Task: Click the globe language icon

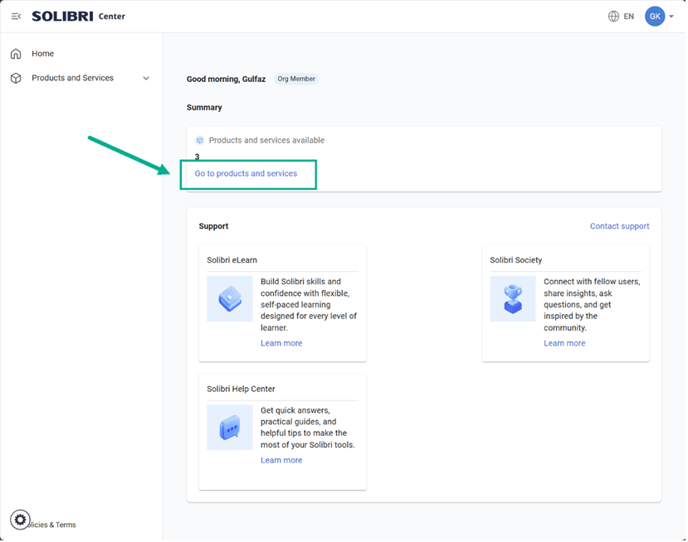Action: (x=613, y=16)
